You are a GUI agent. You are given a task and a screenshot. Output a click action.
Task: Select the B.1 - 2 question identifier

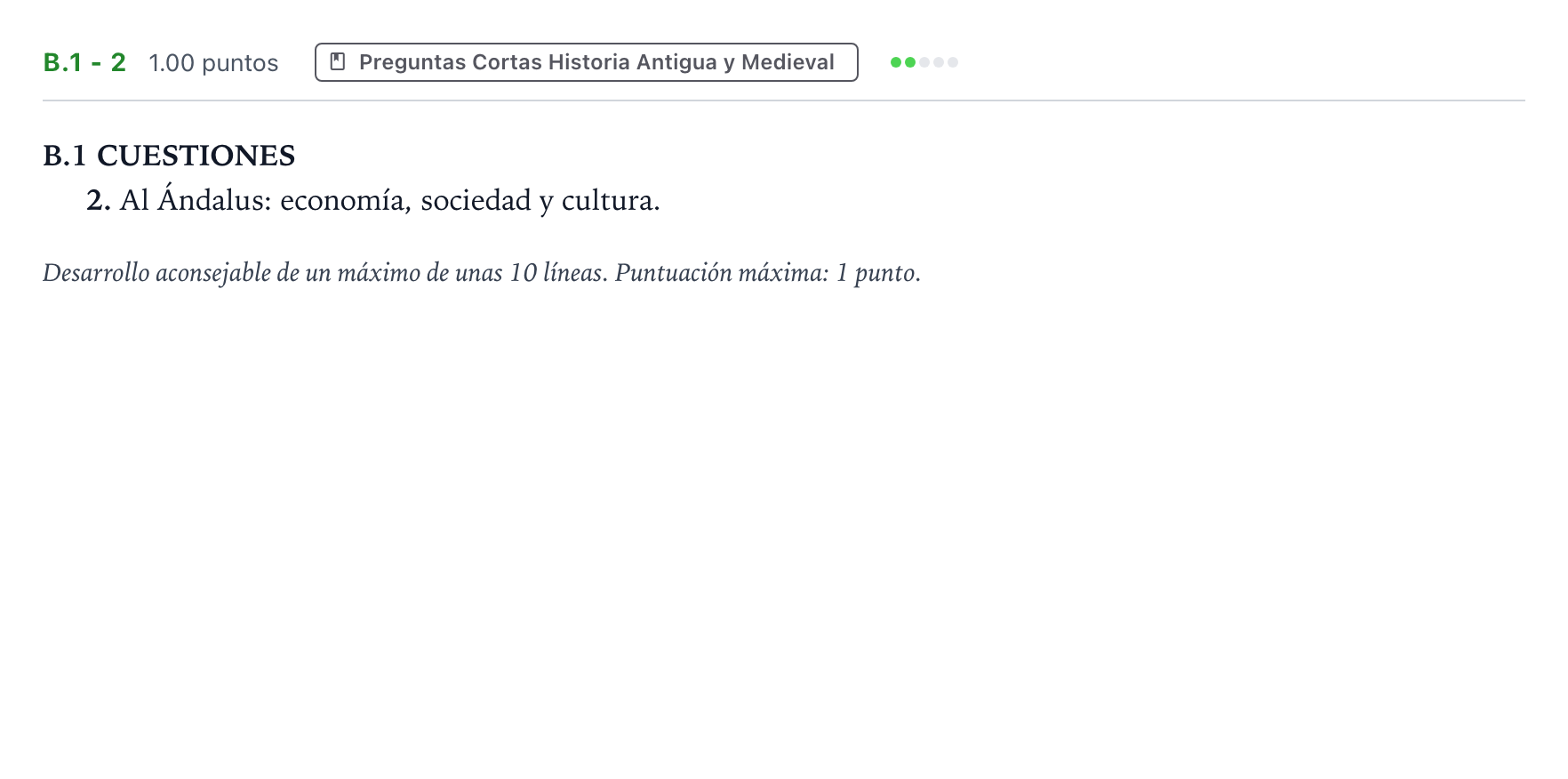pos(84,63)
